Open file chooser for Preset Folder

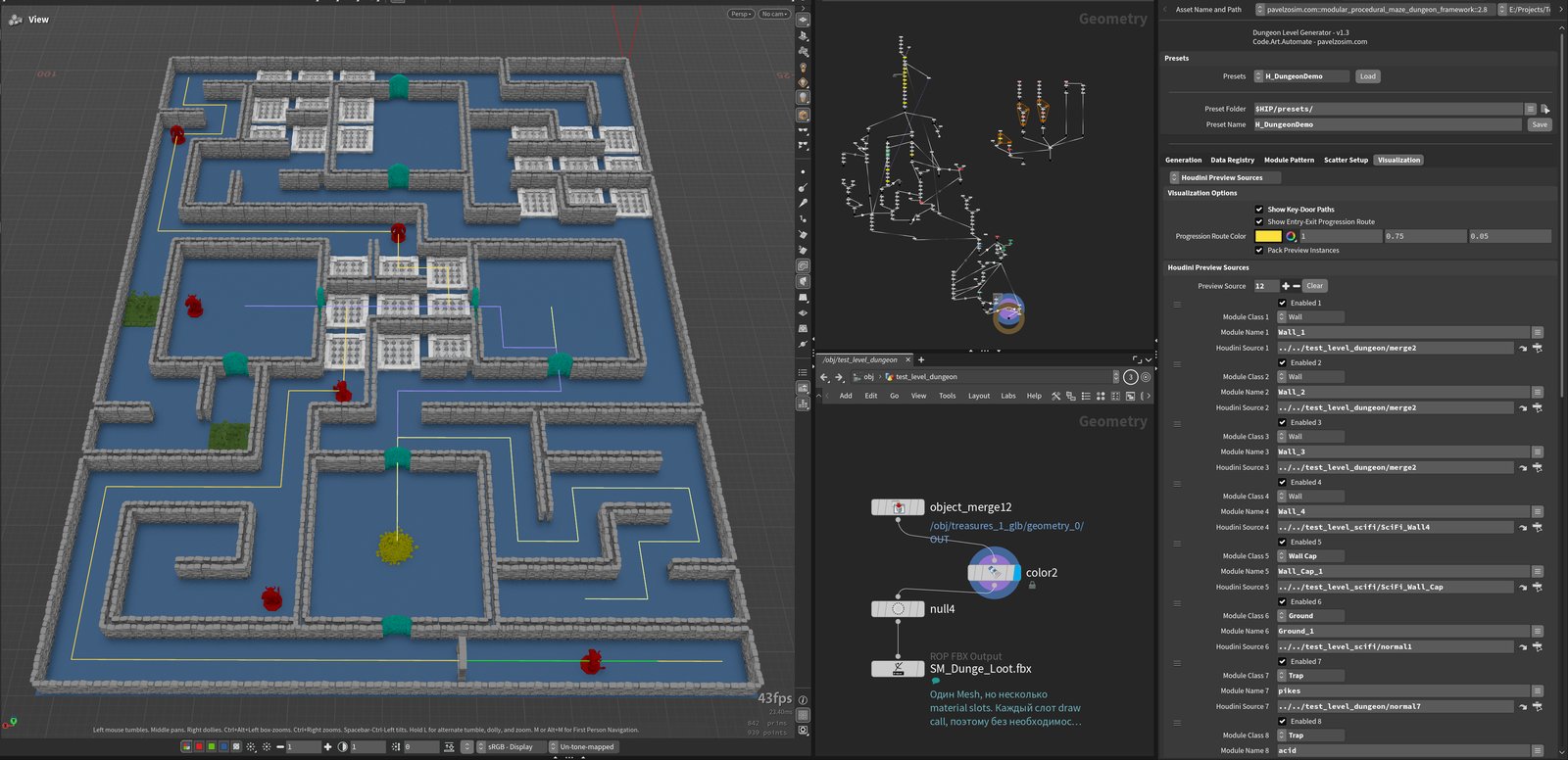tap(1544, 109)
